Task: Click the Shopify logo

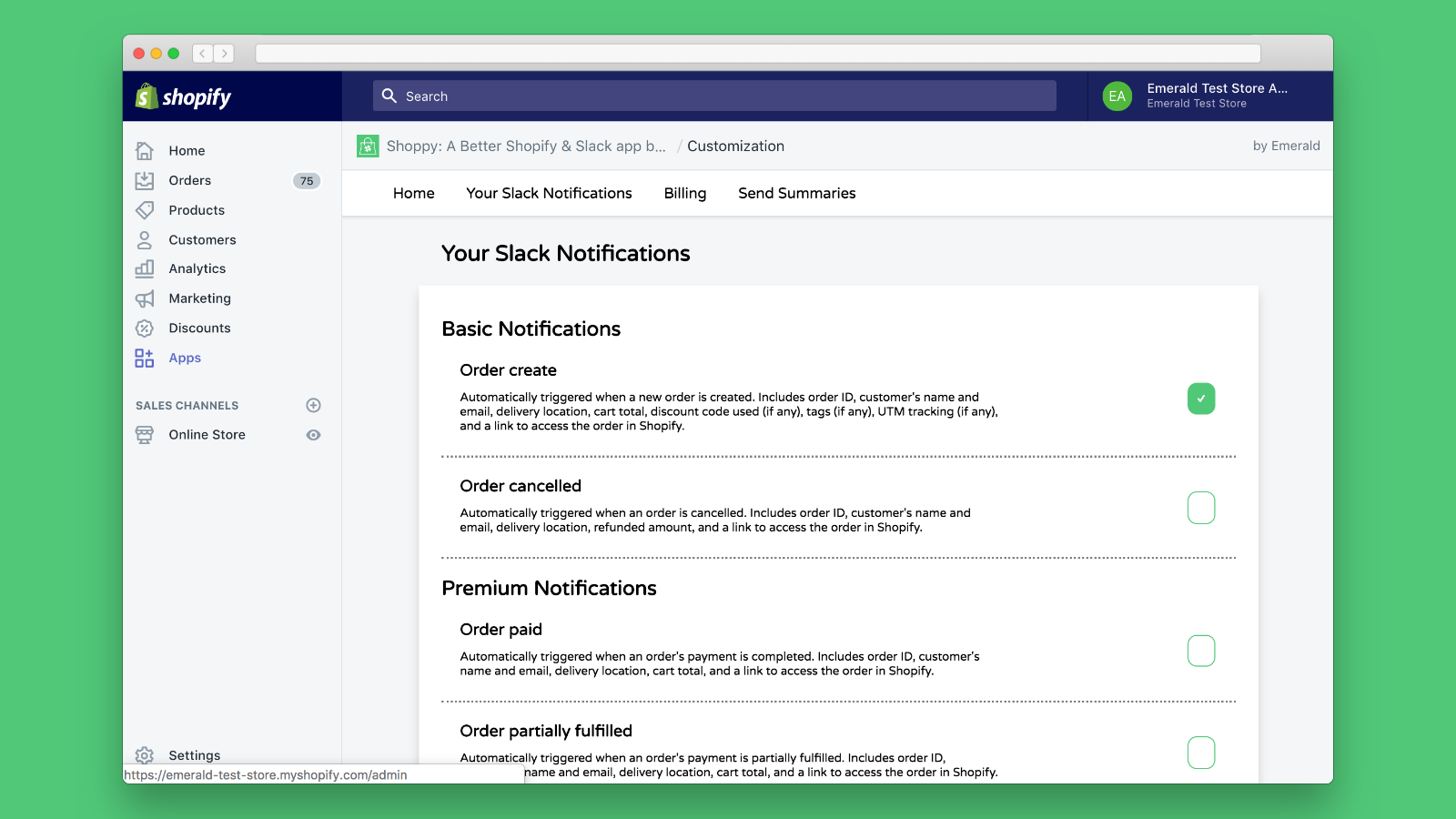Action: (184, 96)
